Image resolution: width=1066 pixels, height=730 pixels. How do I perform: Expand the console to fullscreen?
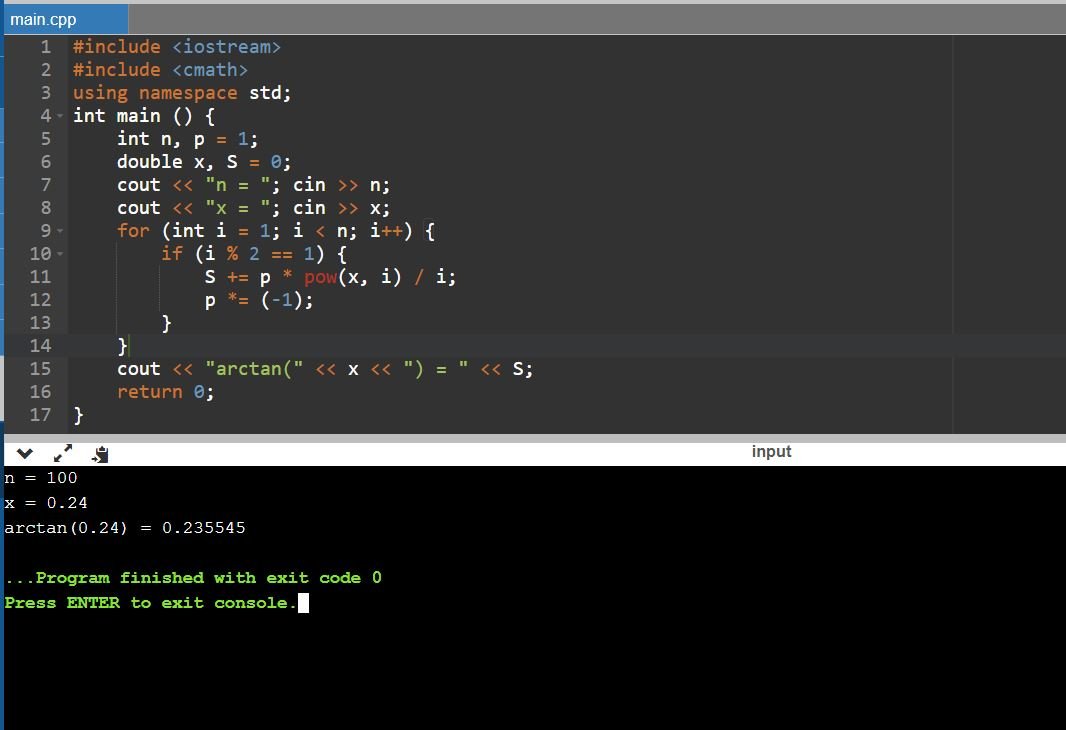[62, 453]
